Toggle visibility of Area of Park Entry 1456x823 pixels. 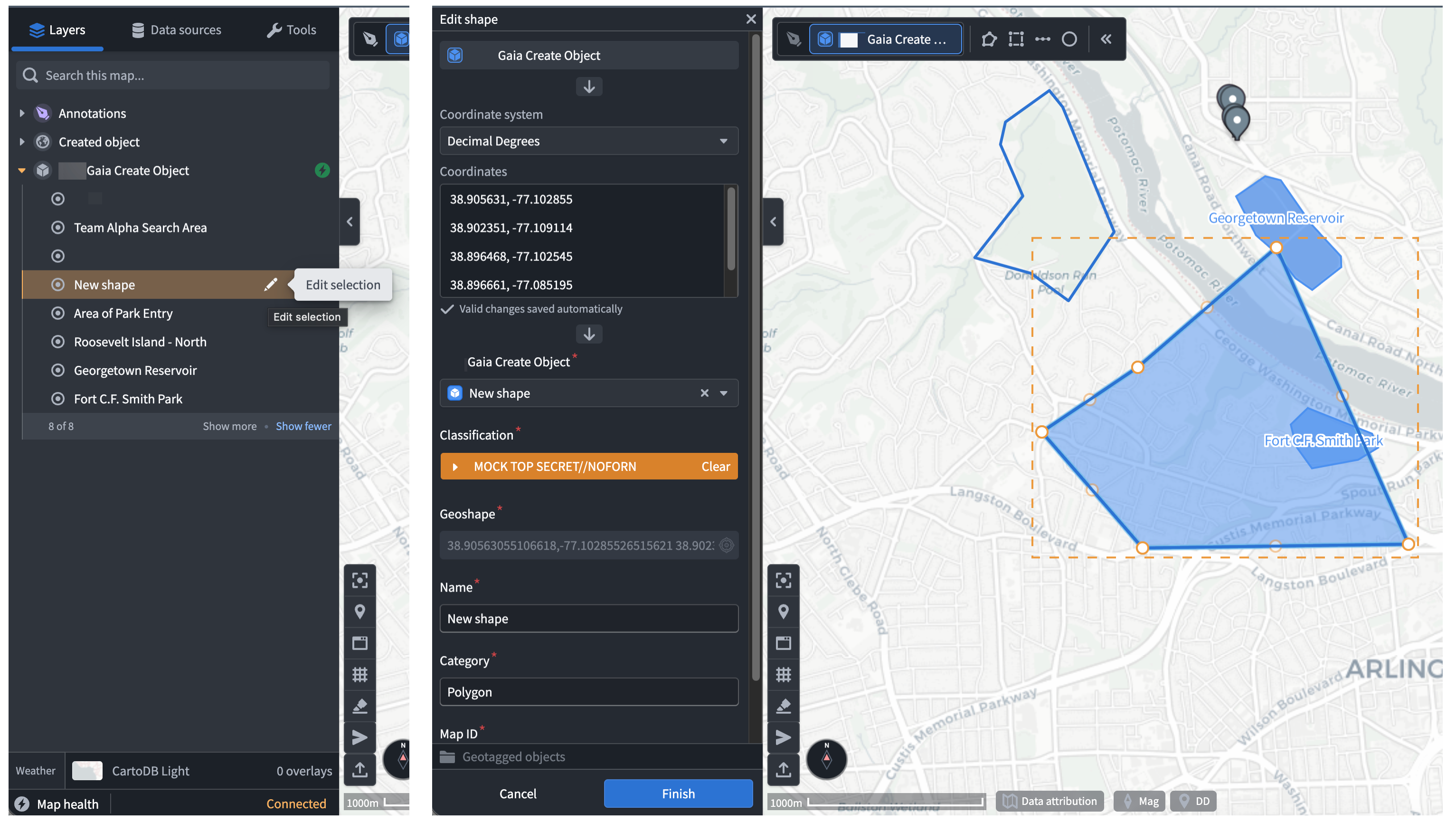pyautogui.click(x=57, y=313)
